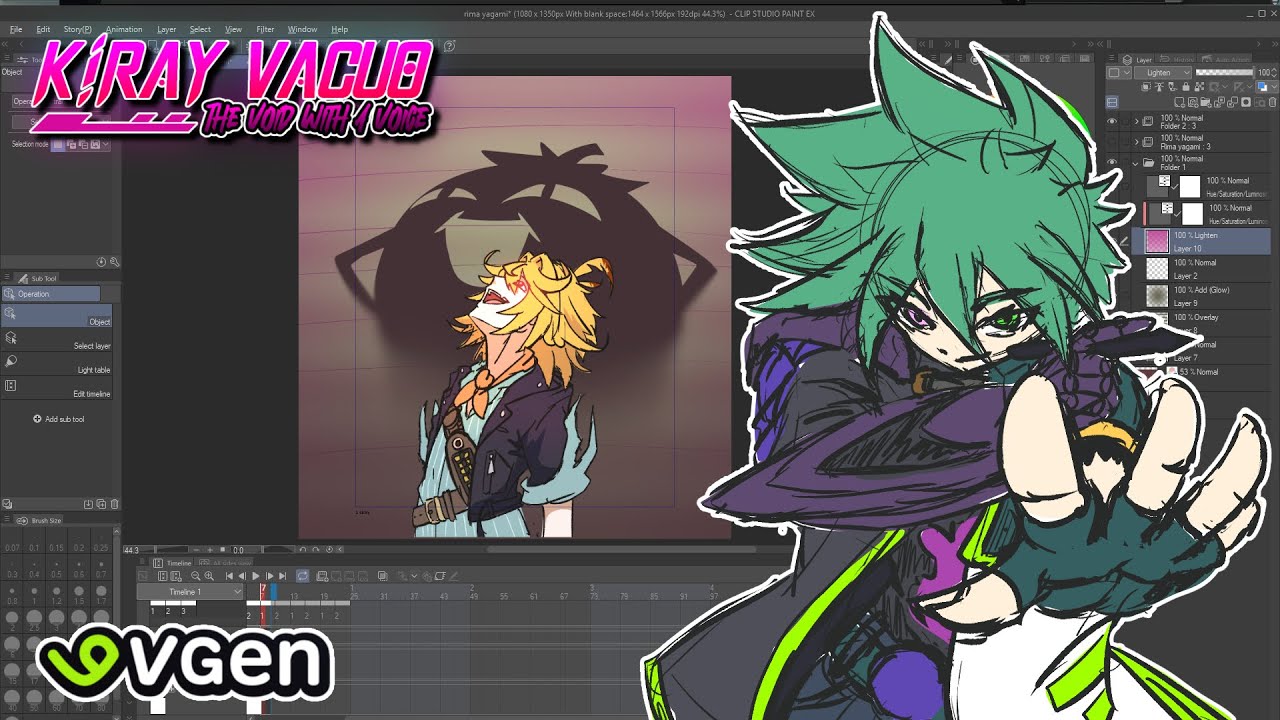
Task: Click the import sub tool icon
Action: 88,504
